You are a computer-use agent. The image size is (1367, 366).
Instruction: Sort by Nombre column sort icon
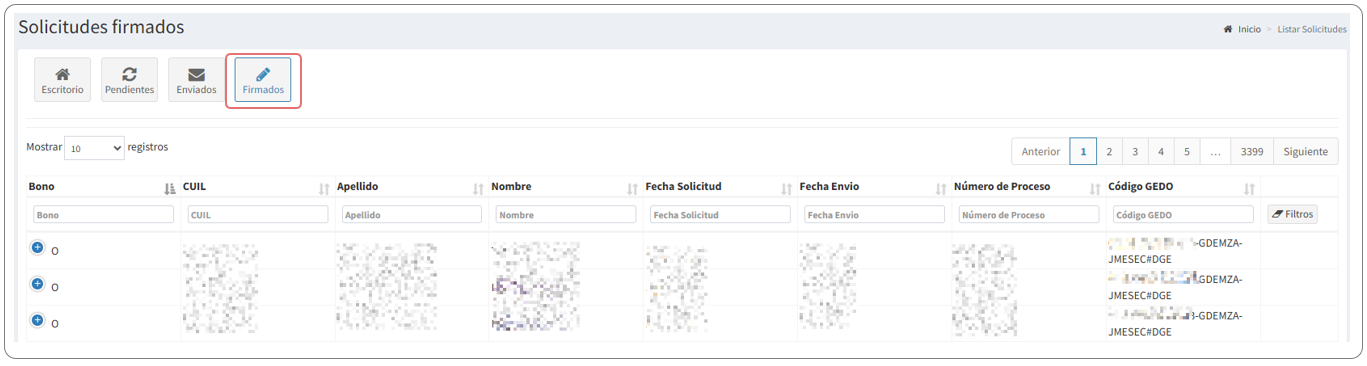632,188
